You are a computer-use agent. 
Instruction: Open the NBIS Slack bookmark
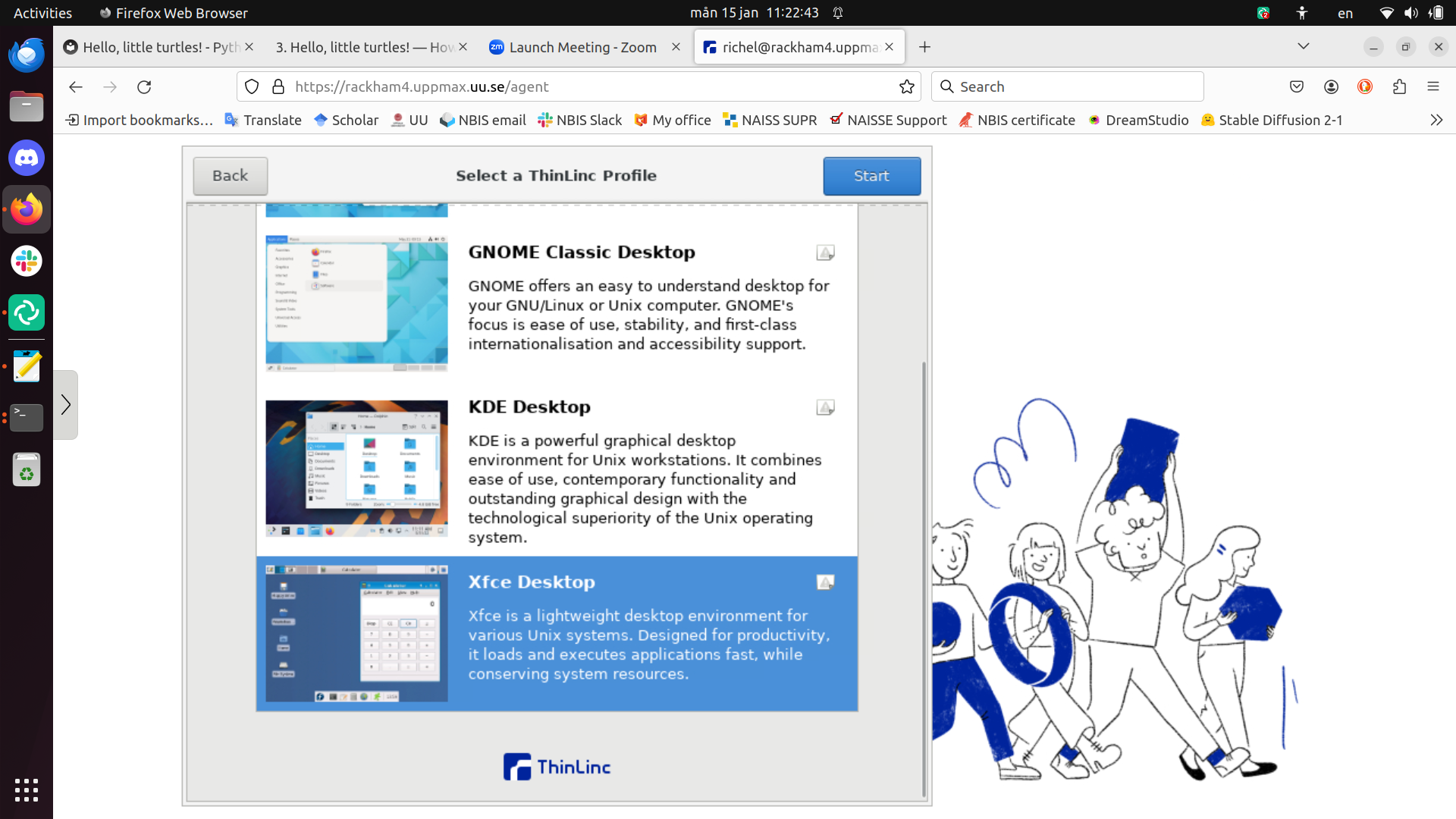(x=579, y=120)
